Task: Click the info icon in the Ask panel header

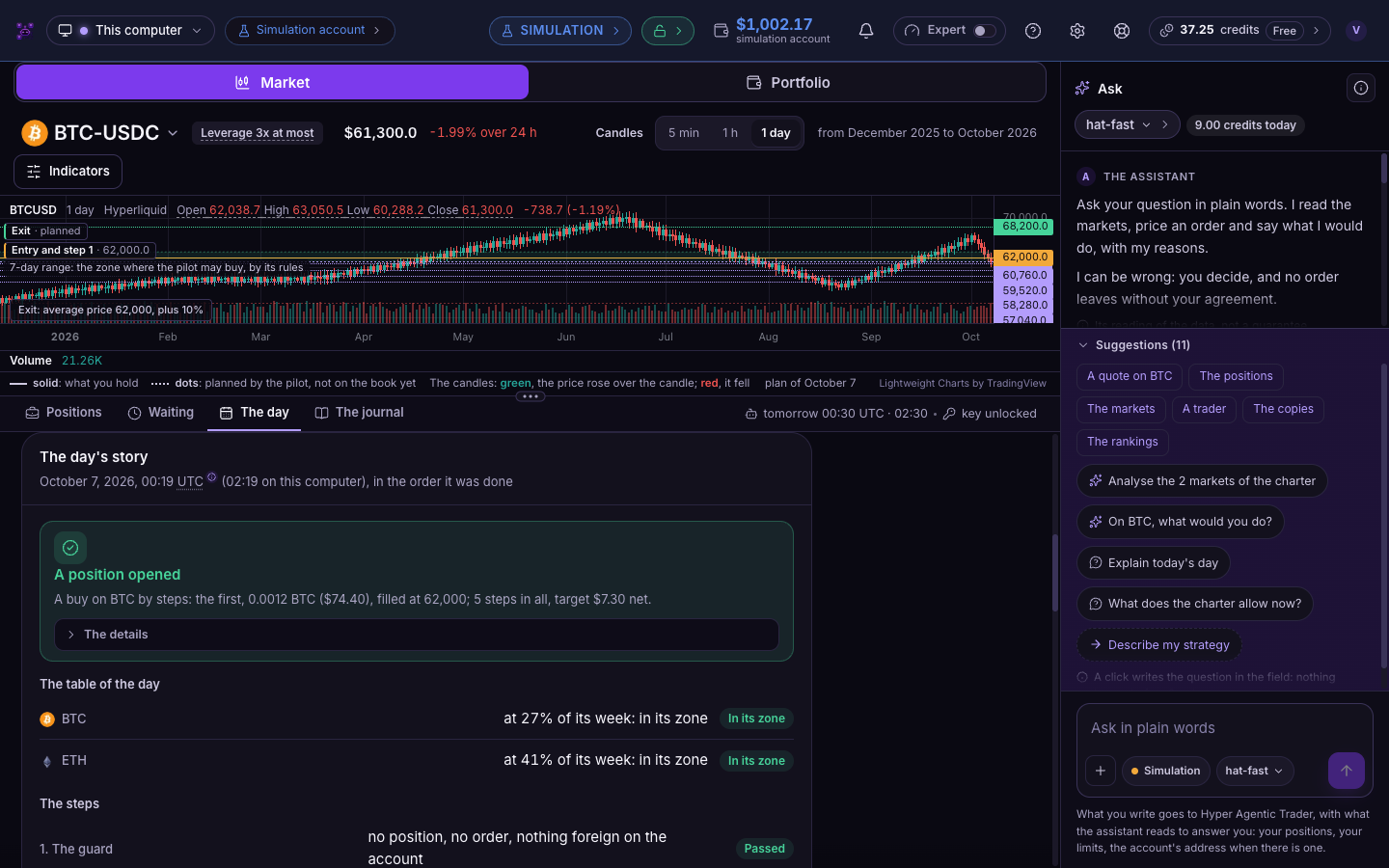Action: [1361, 88]
